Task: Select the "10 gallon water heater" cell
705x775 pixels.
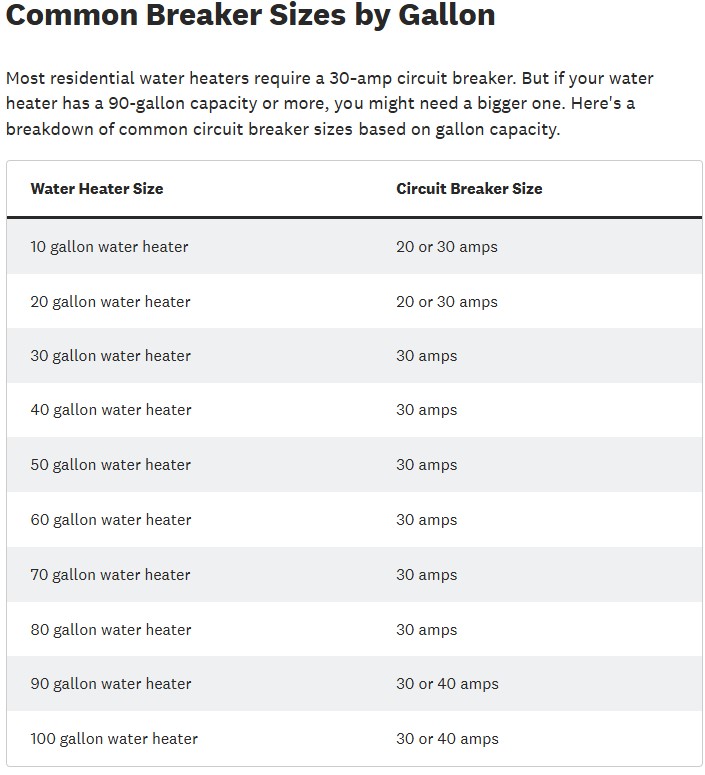Action: [x=109, y=247]
